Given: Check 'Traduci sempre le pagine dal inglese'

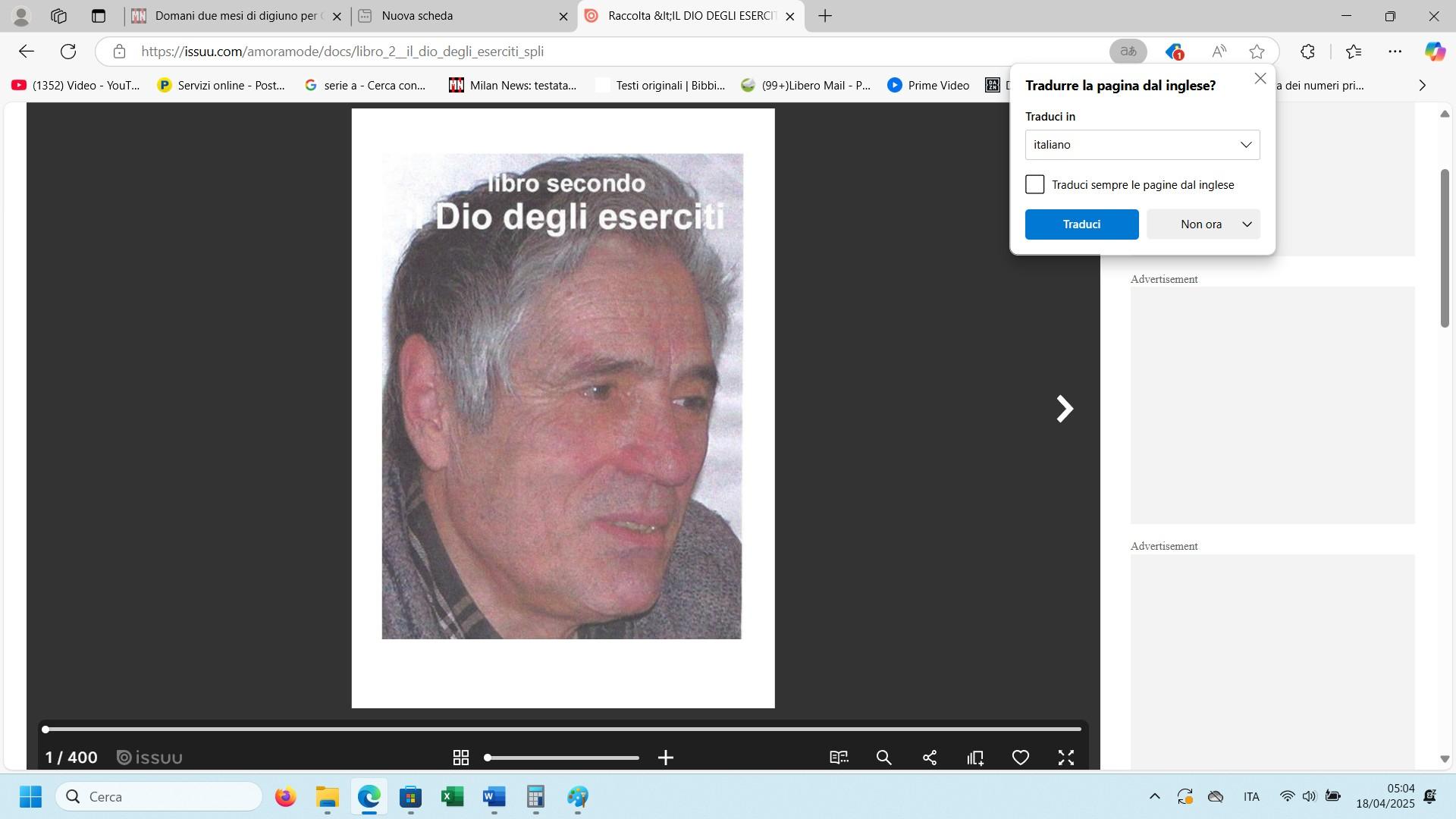Looking at the screenshot, I should (x=1035, y=185).
